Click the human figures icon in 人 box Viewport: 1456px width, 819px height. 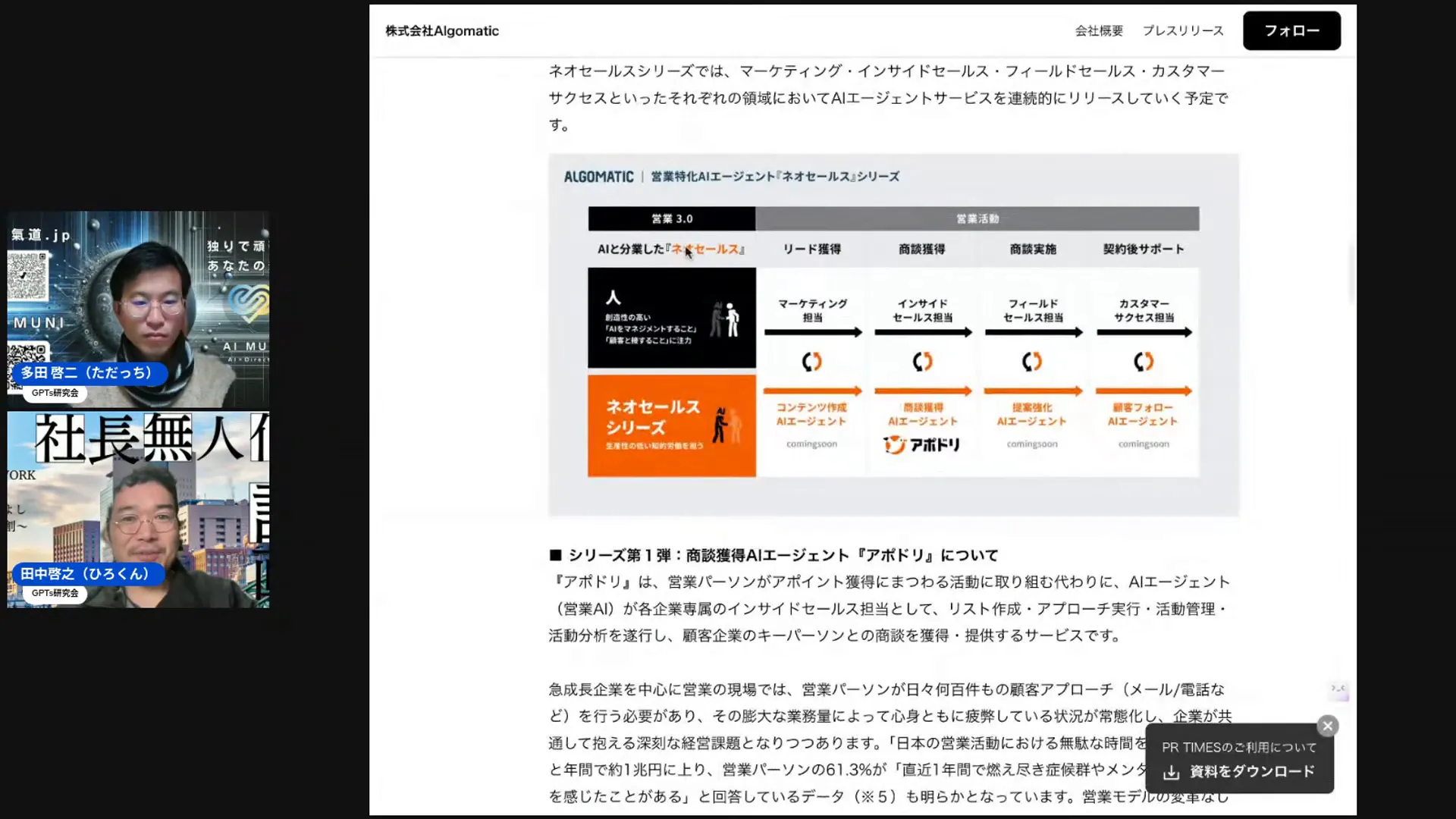725,319
